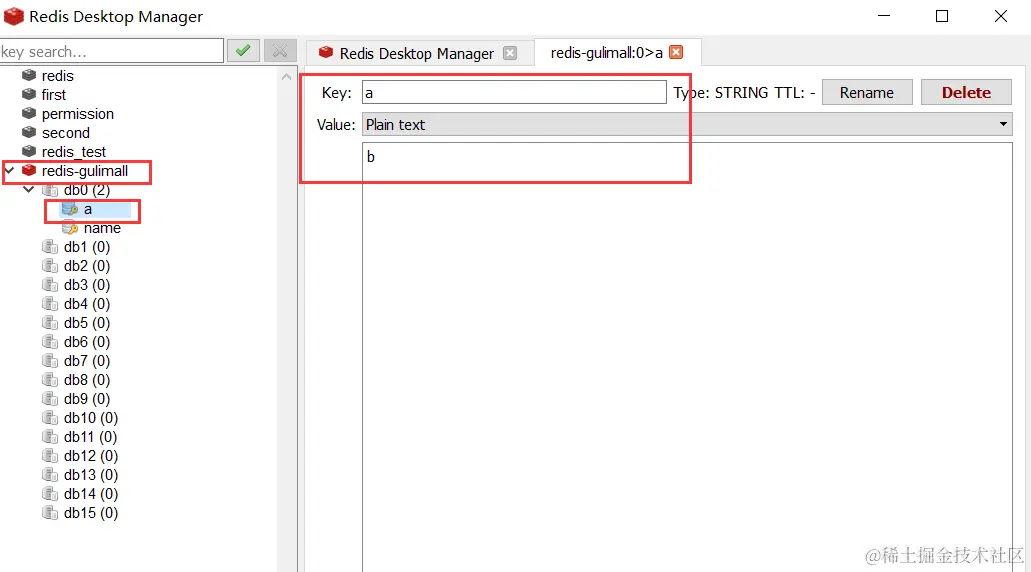This screenshot has width=1031, height=572.
Task: Select the db15 (0) label
Action: click(91, 513)
